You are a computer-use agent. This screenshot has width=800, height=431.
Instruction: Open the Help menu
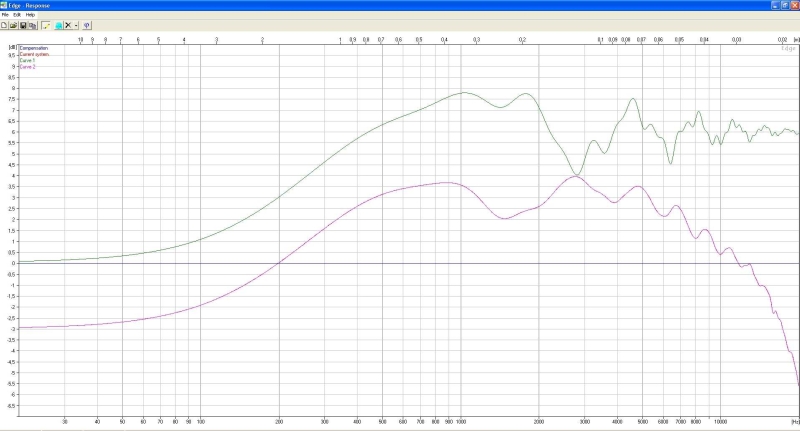click(x=30, y=15)
